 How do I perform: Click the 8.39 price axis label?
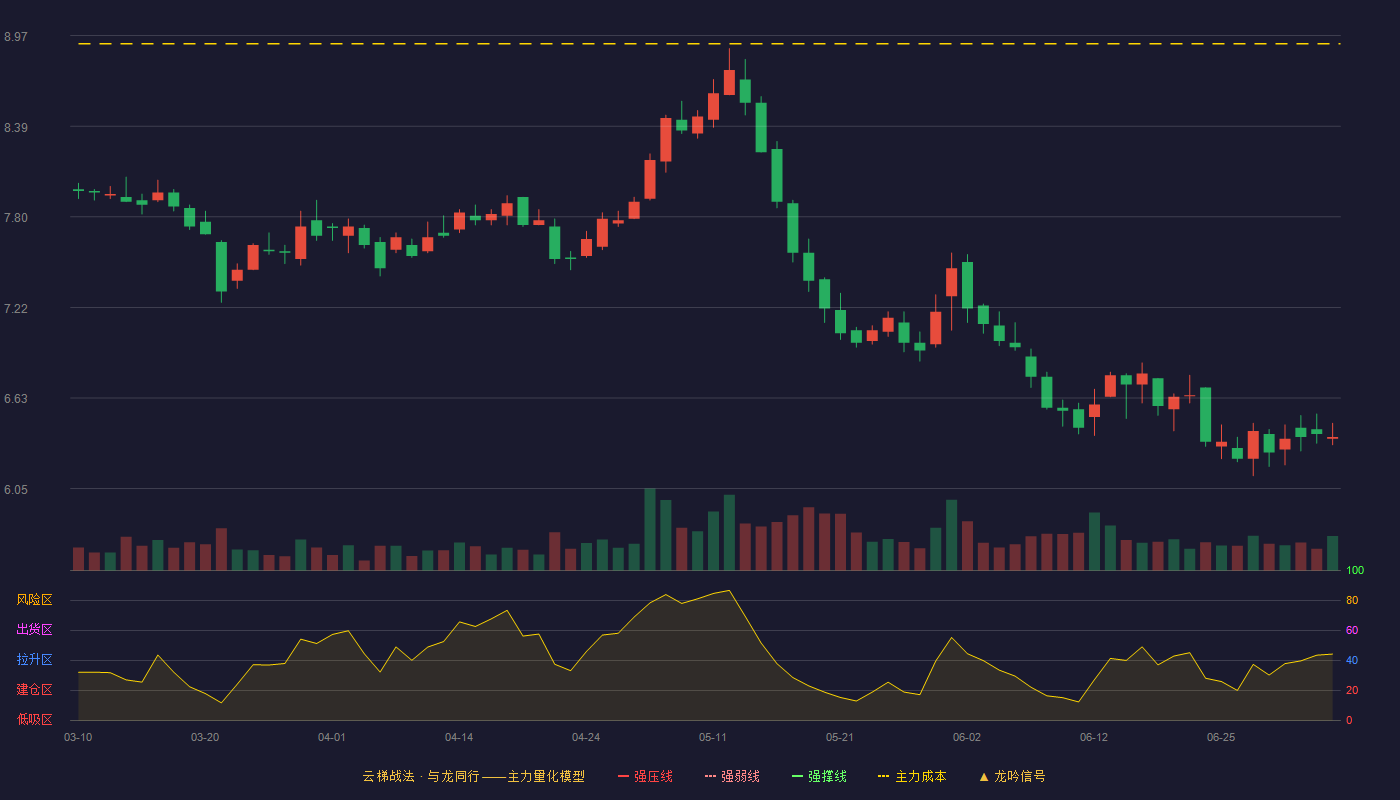pyautogui.click(x=16, y=127)
